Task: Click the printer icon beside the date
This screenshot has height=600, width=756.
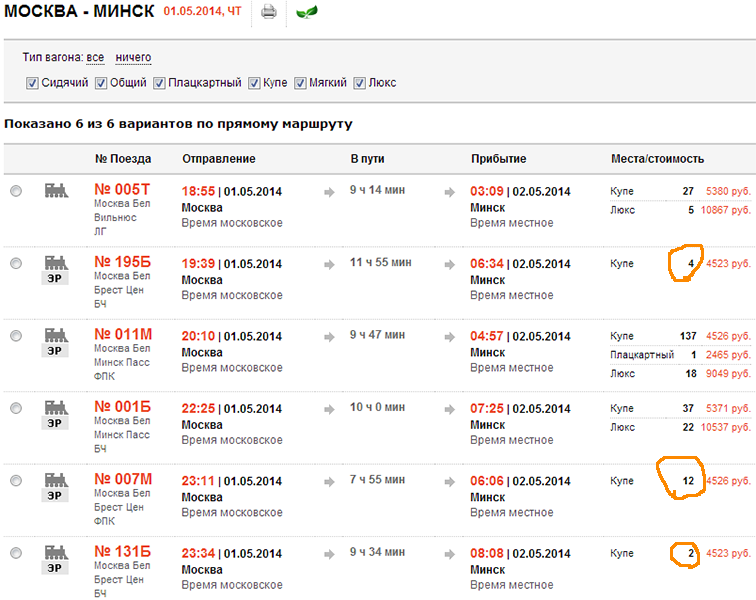Action: coord(268,13)
